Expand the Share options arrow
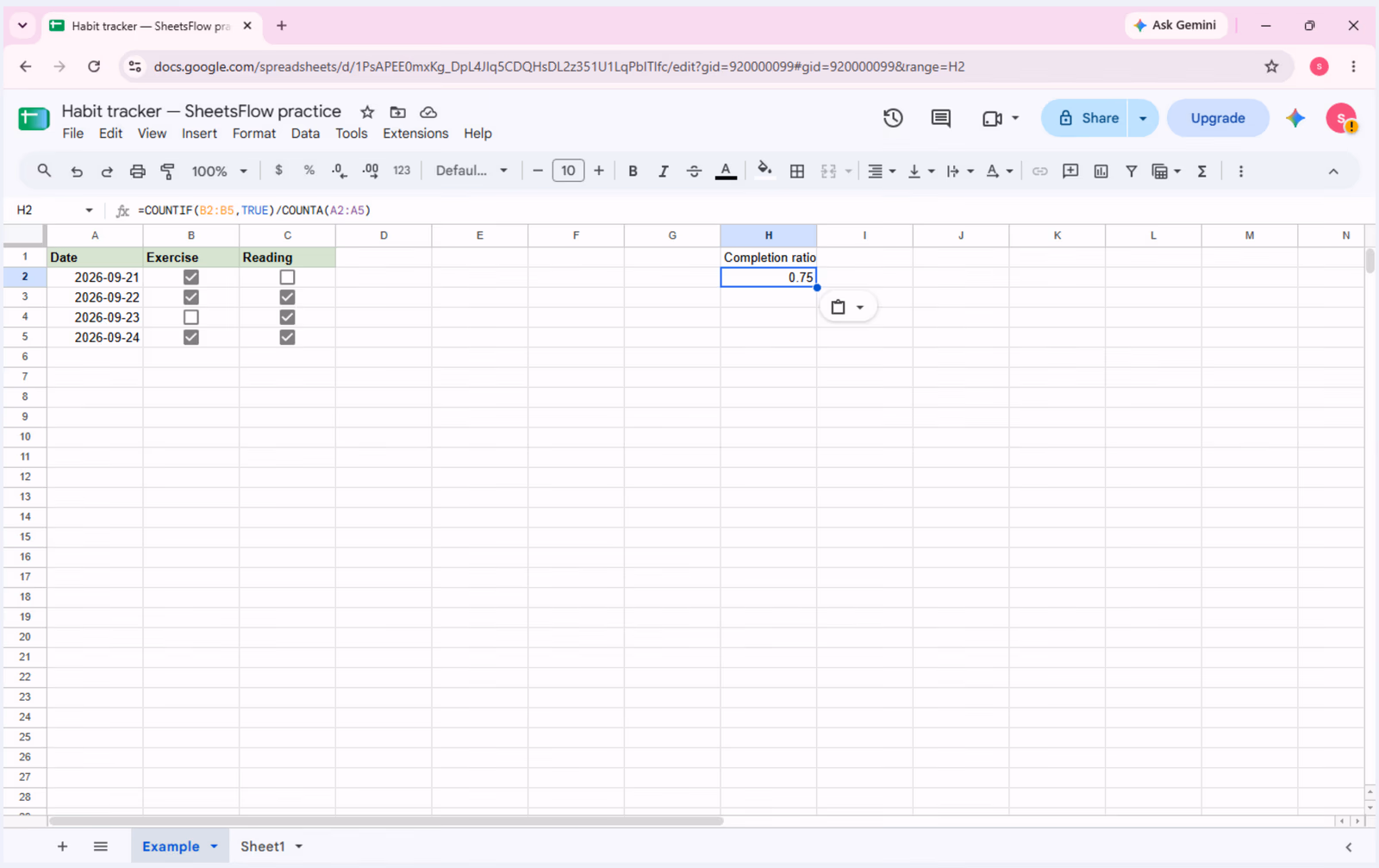 1143,118
